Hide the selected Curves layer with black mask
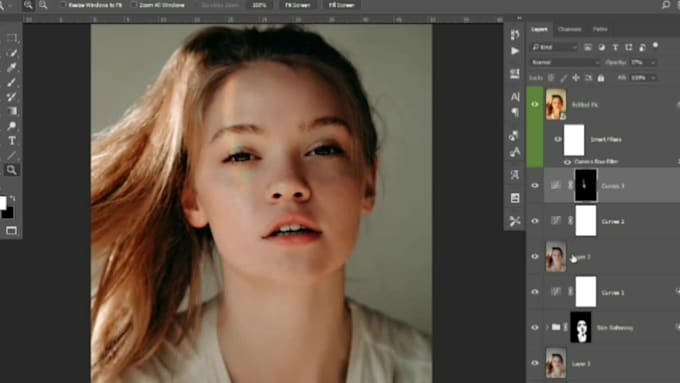This screenshot has width=680, height=383. click(535, 185)
